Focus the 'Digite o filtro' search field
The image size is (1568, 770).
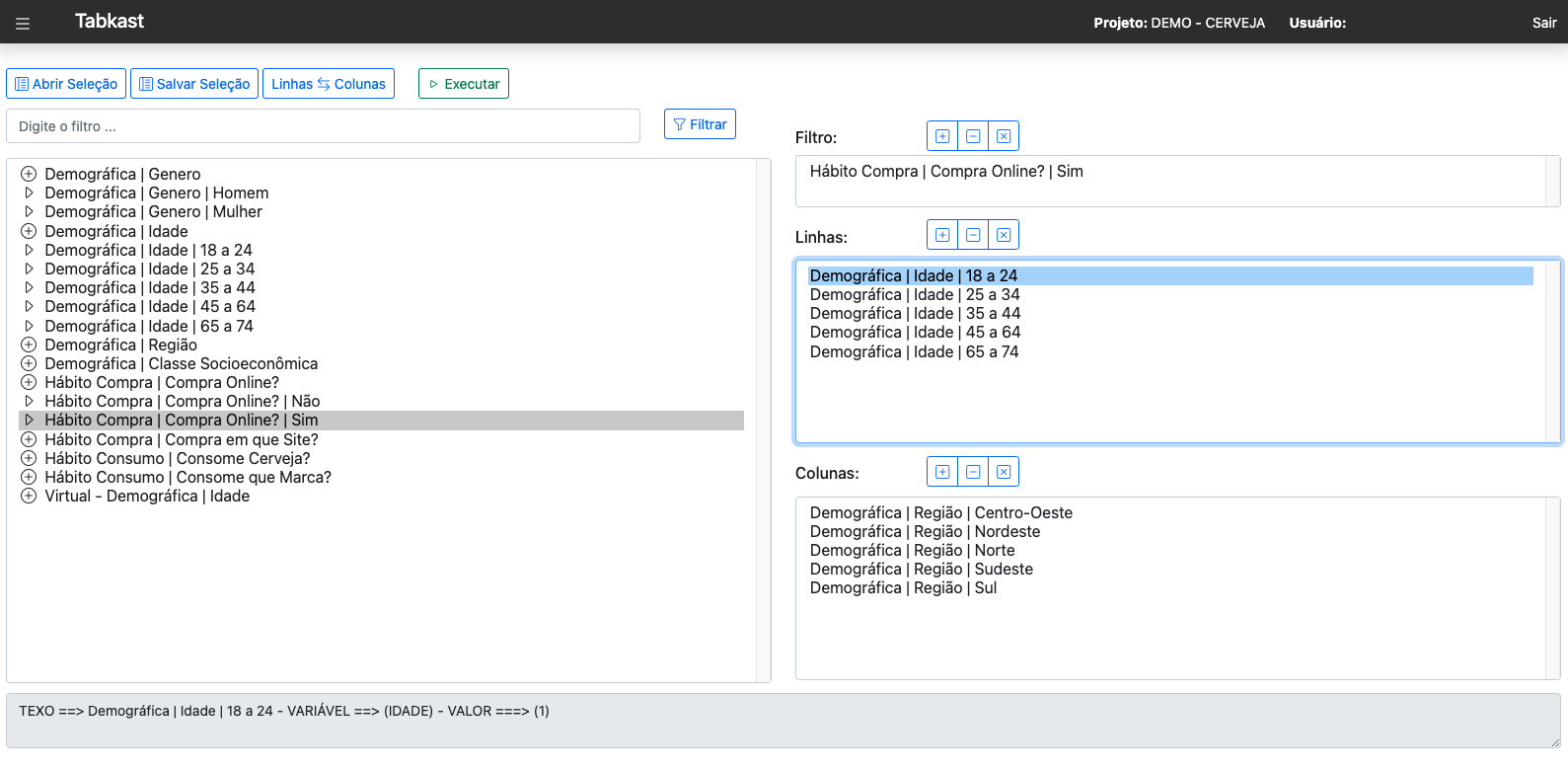click(x=323, y=126)
